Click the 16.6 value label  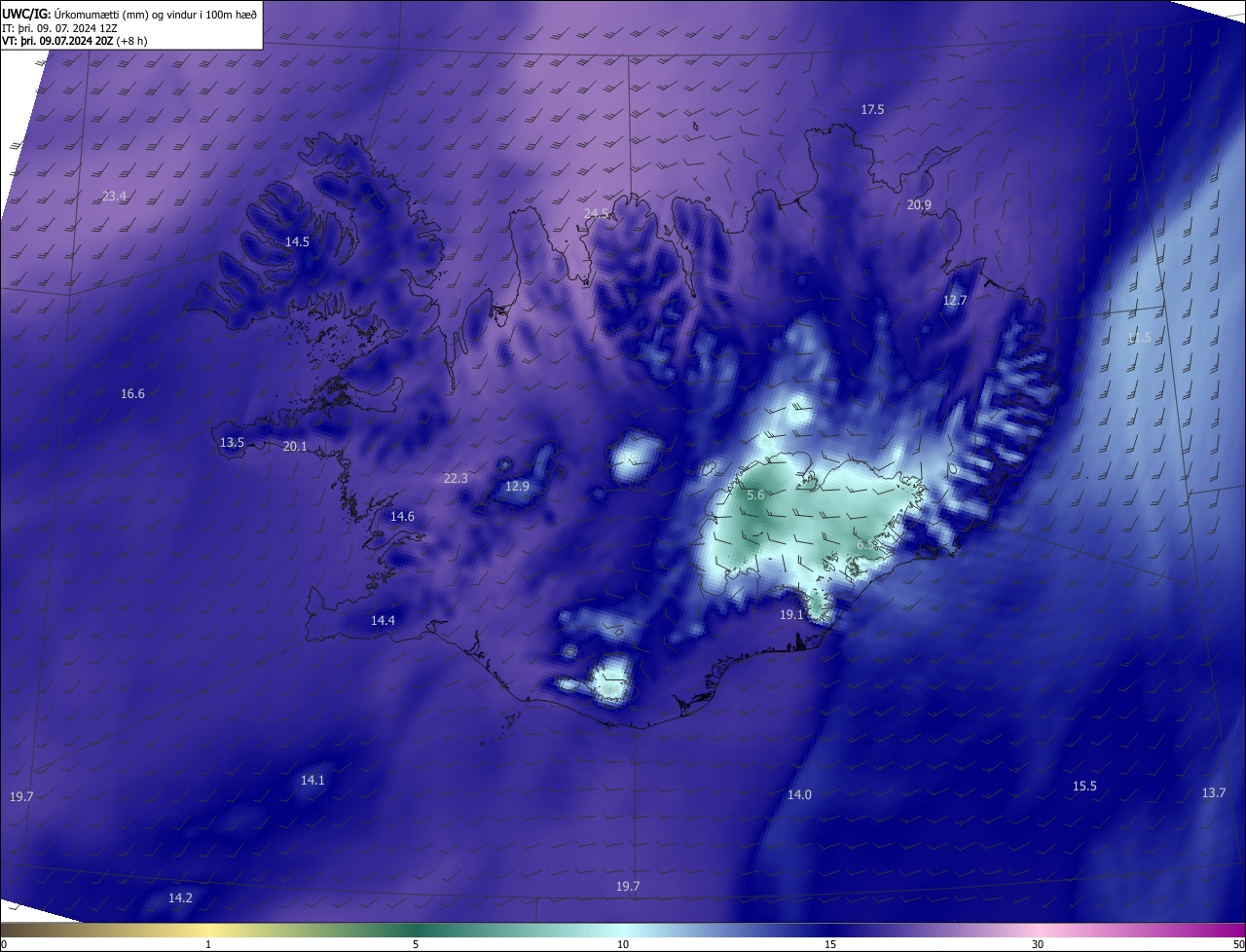132,394
